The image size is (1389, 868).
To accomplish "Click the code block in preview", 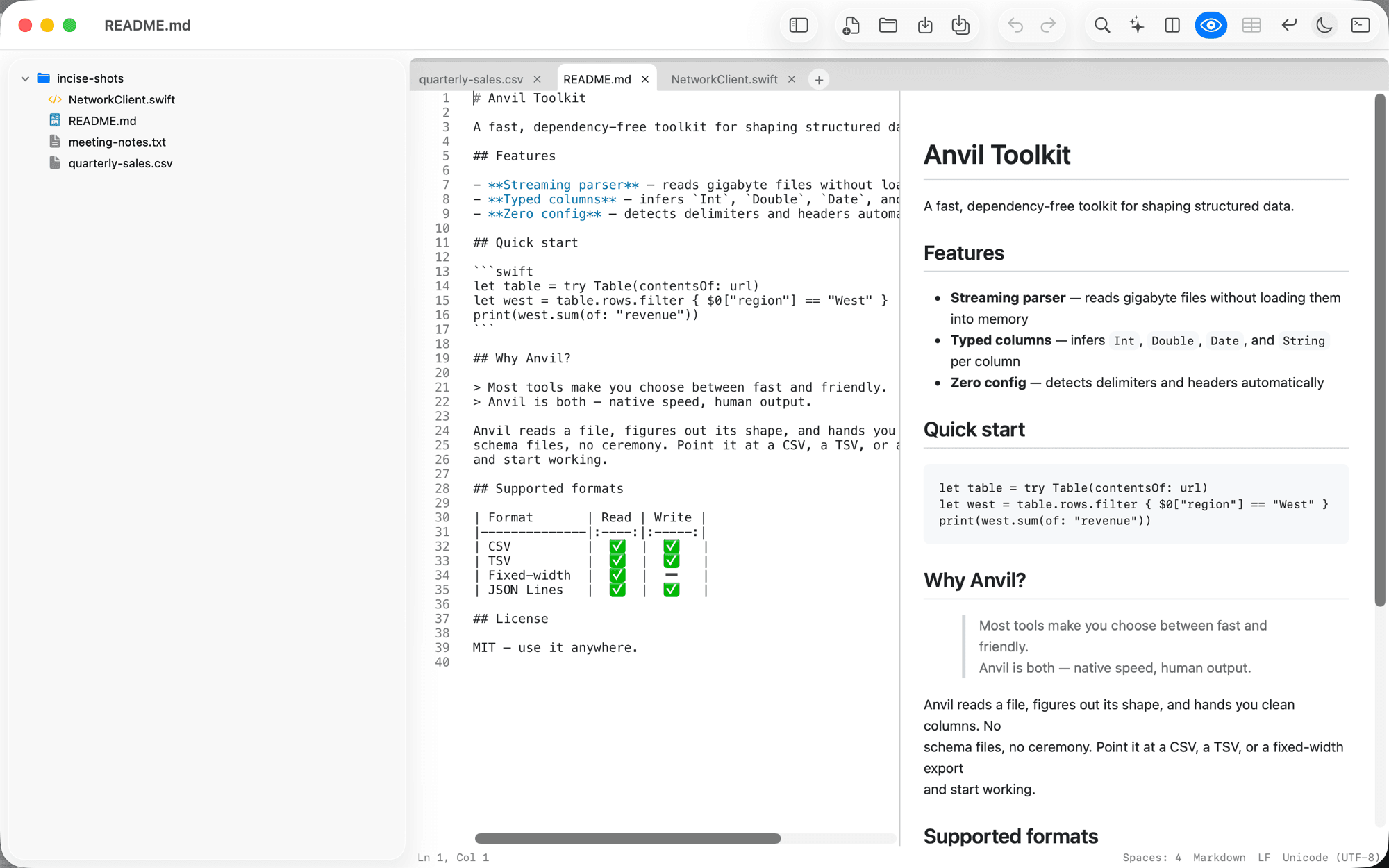I will 1136,504.
